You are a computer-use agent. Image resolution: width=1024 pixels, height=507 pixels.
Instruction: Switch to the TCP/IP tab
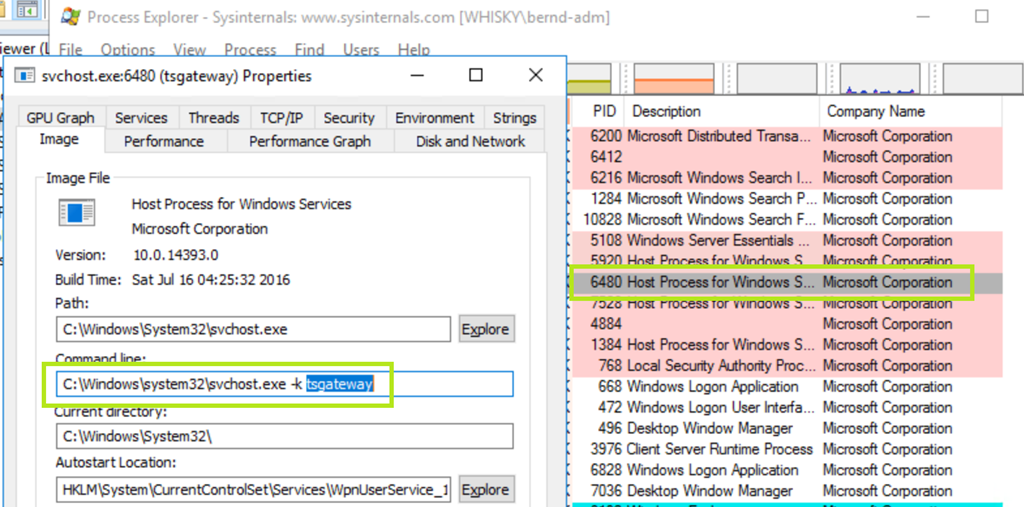[x=281, y=117]
